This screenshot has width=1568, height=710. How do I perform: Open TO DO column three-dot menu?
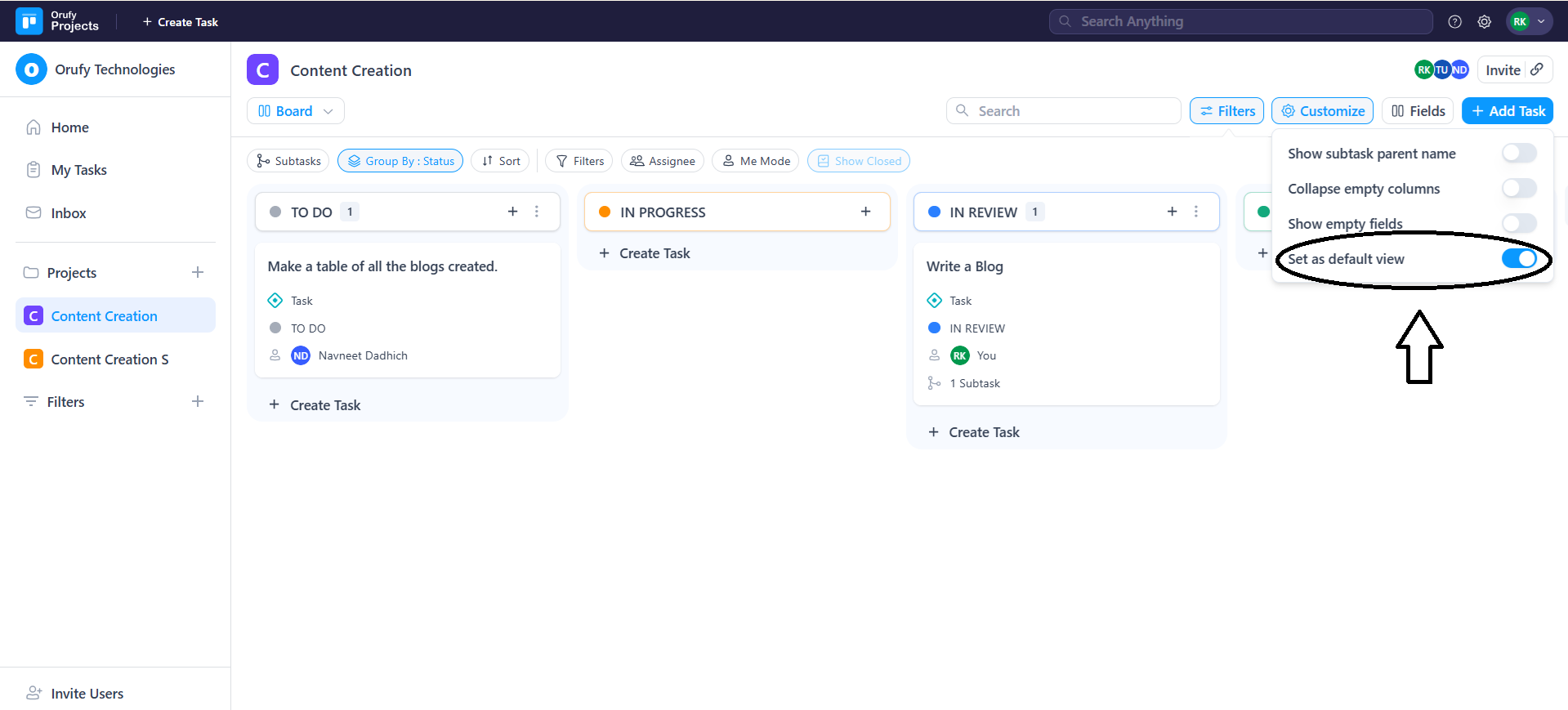(537, 212)
